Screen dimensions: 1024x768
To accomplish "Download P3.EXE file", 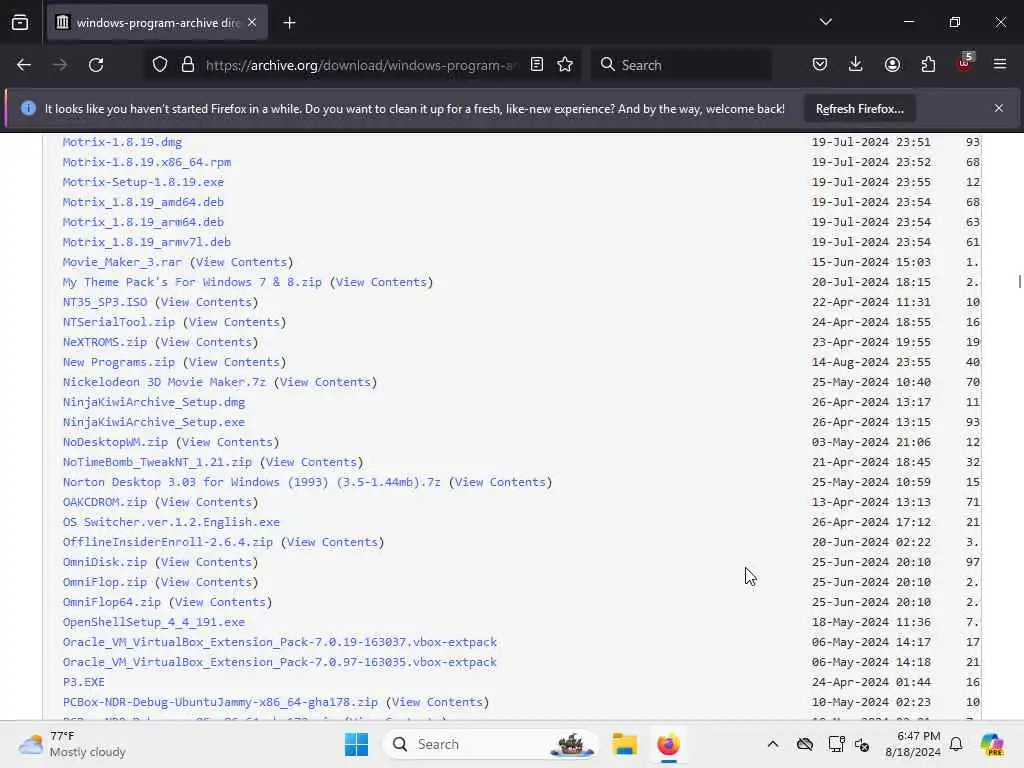I will tap(84, 682).
